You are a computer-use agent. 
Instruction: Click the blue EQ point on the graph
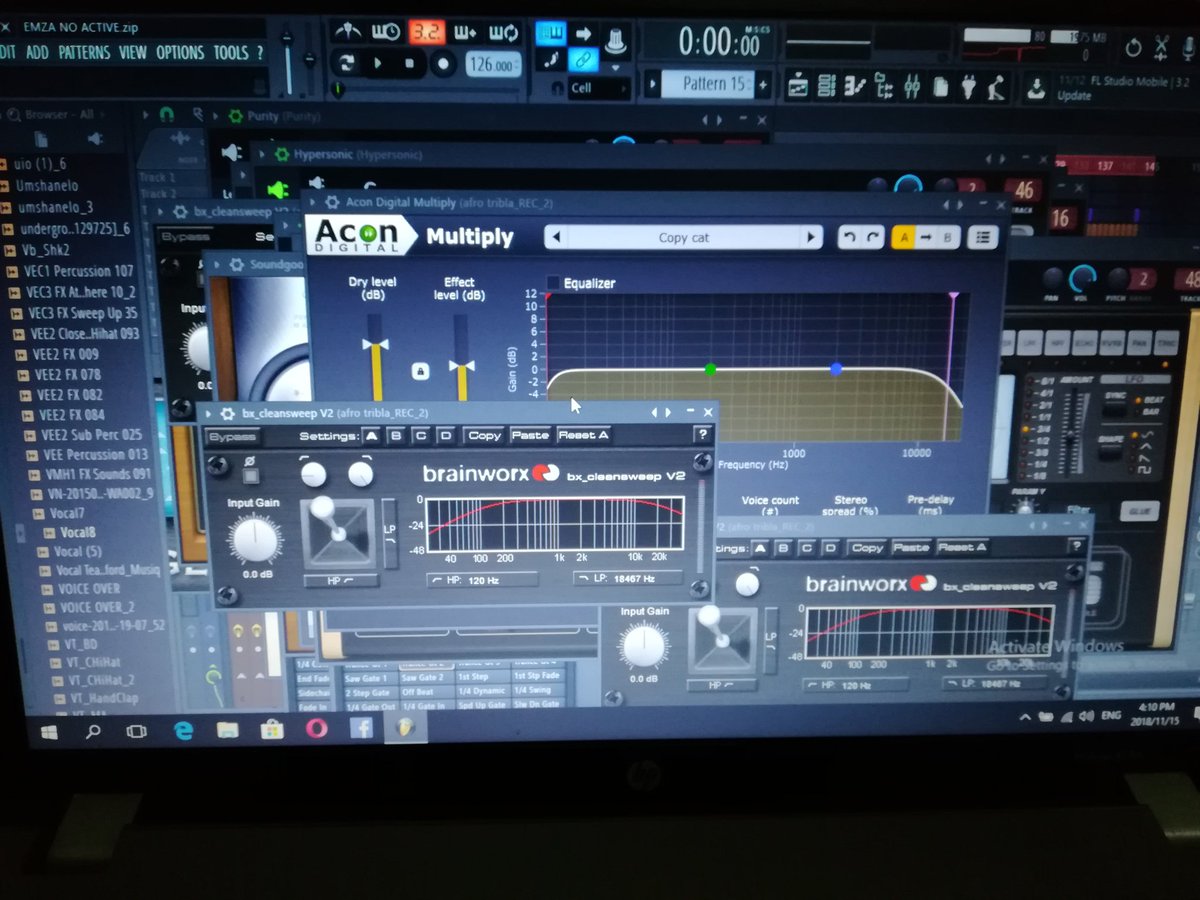[x=836, y=369]
